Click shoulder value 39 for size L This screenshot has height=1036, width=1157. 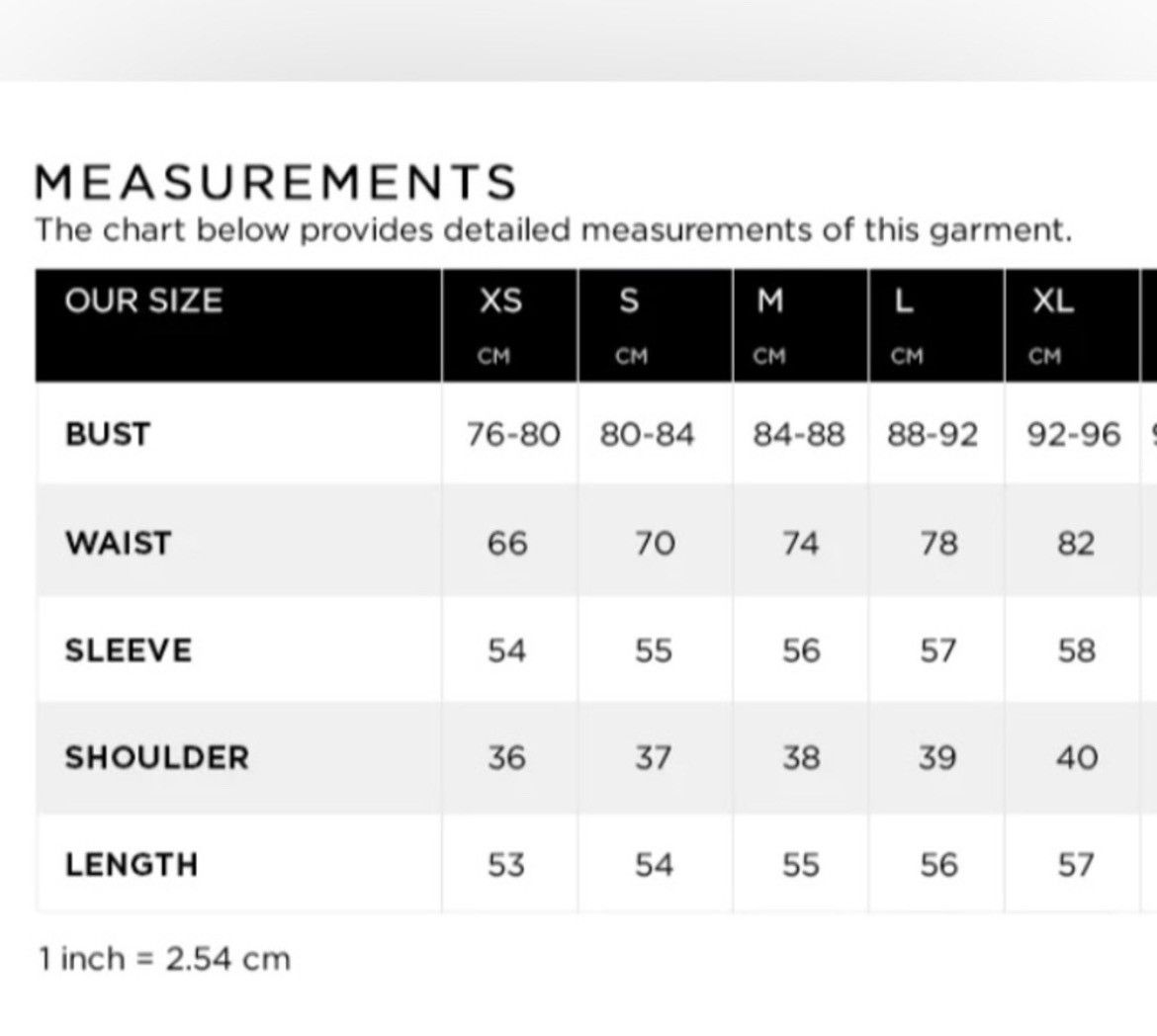point(937,758)
